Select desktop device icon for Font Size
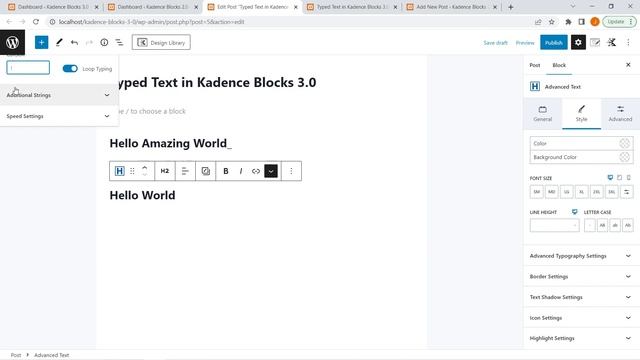This screenshot has width=640, height=360. tap(610, 178)
